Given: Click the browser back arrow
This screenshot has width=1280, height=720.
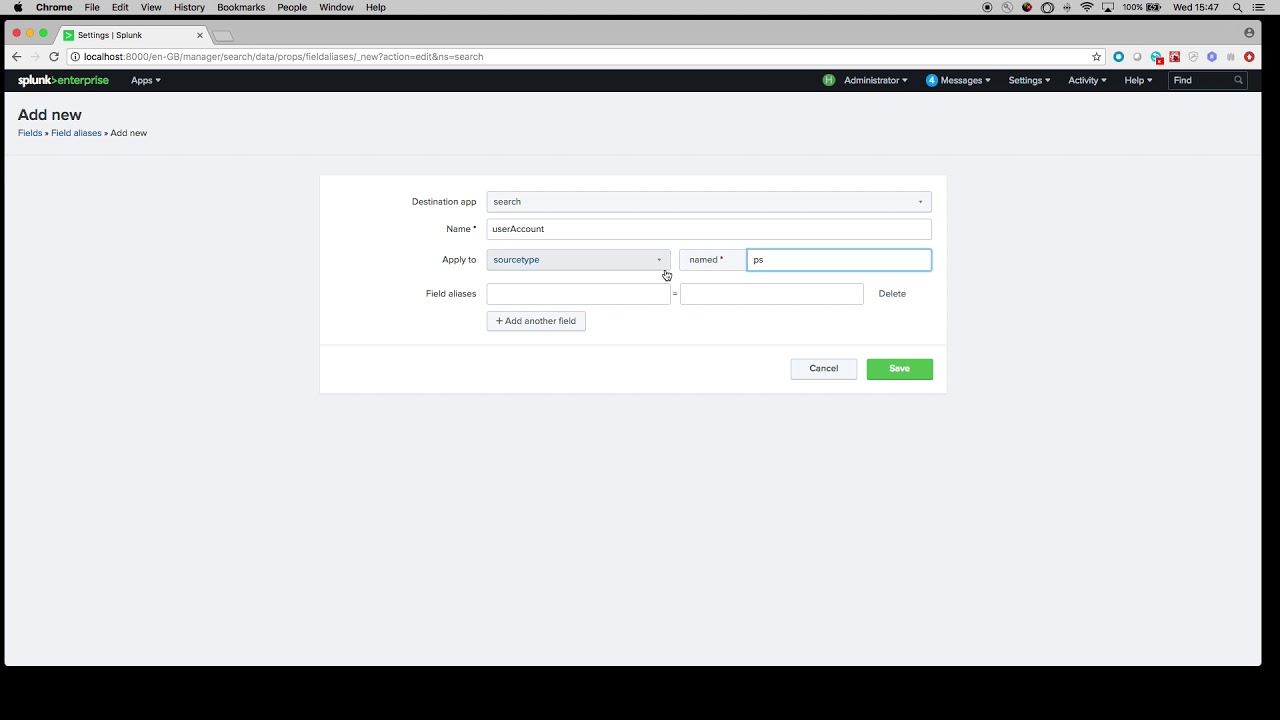Looking at the screenshot, I should [16, 57].
